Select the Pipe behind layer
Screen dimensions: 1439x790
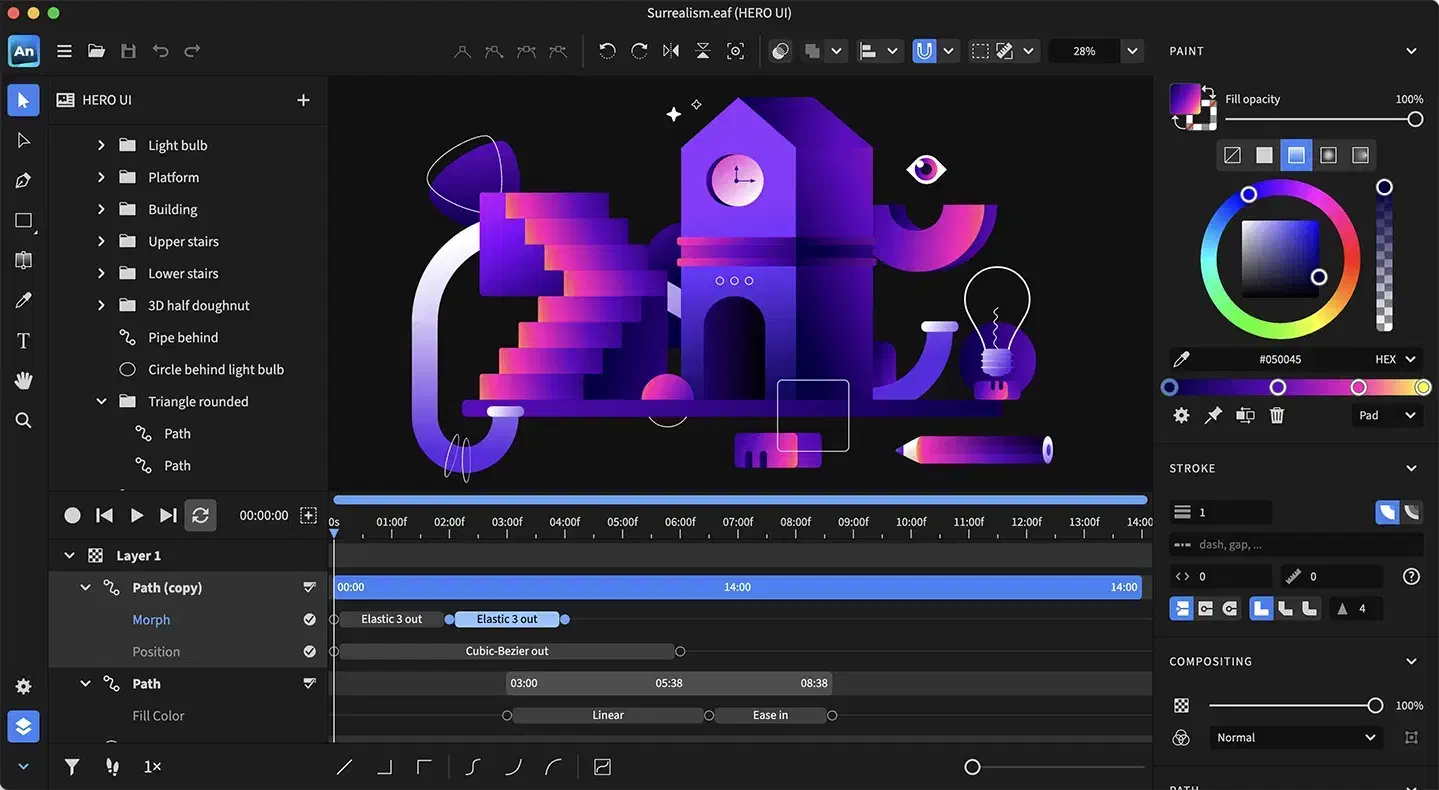pos(183,338)
